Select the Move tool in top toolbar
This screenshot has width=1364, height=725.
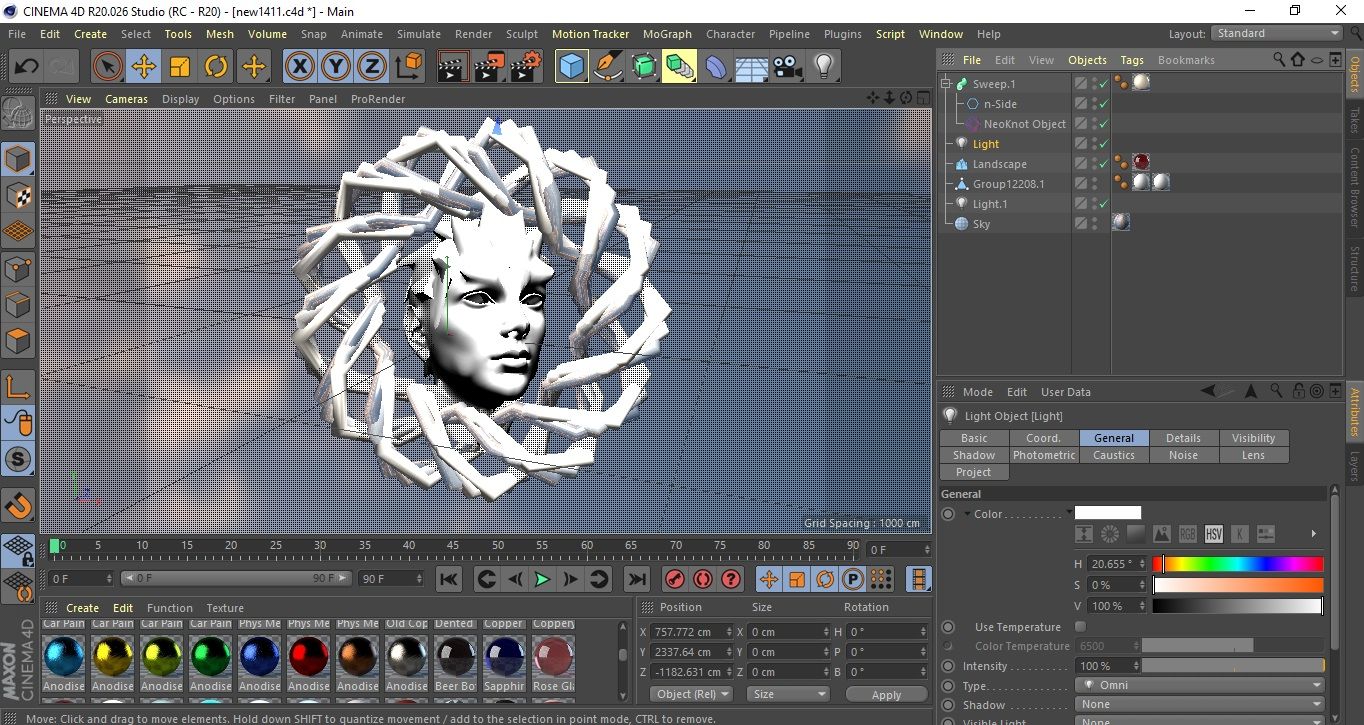point(143,67)
